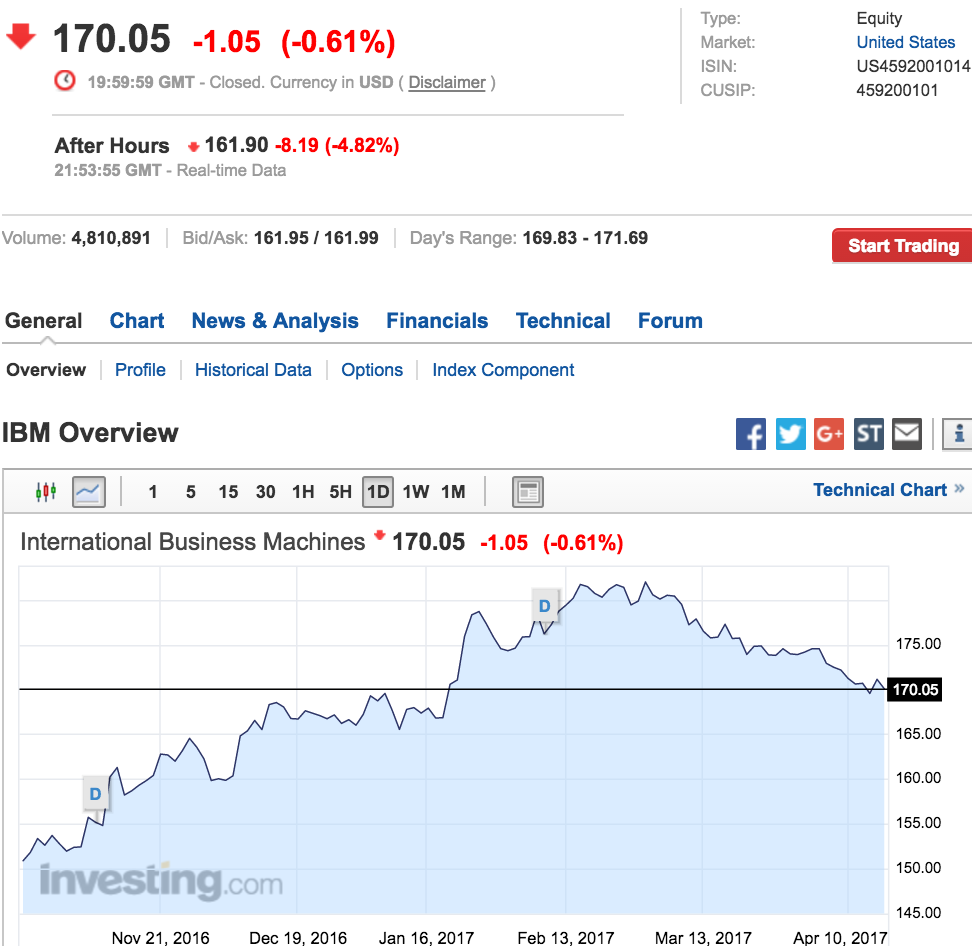Share IBM overview on Twitter

(790, 434)
